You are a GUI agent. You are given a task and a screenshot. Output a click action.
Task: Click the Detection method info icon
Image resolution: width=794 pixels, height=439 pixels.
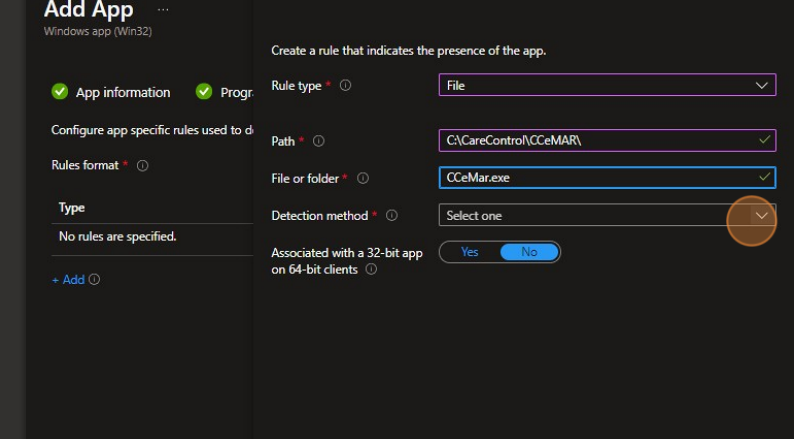pyautogui.click(x=391, y=216)
